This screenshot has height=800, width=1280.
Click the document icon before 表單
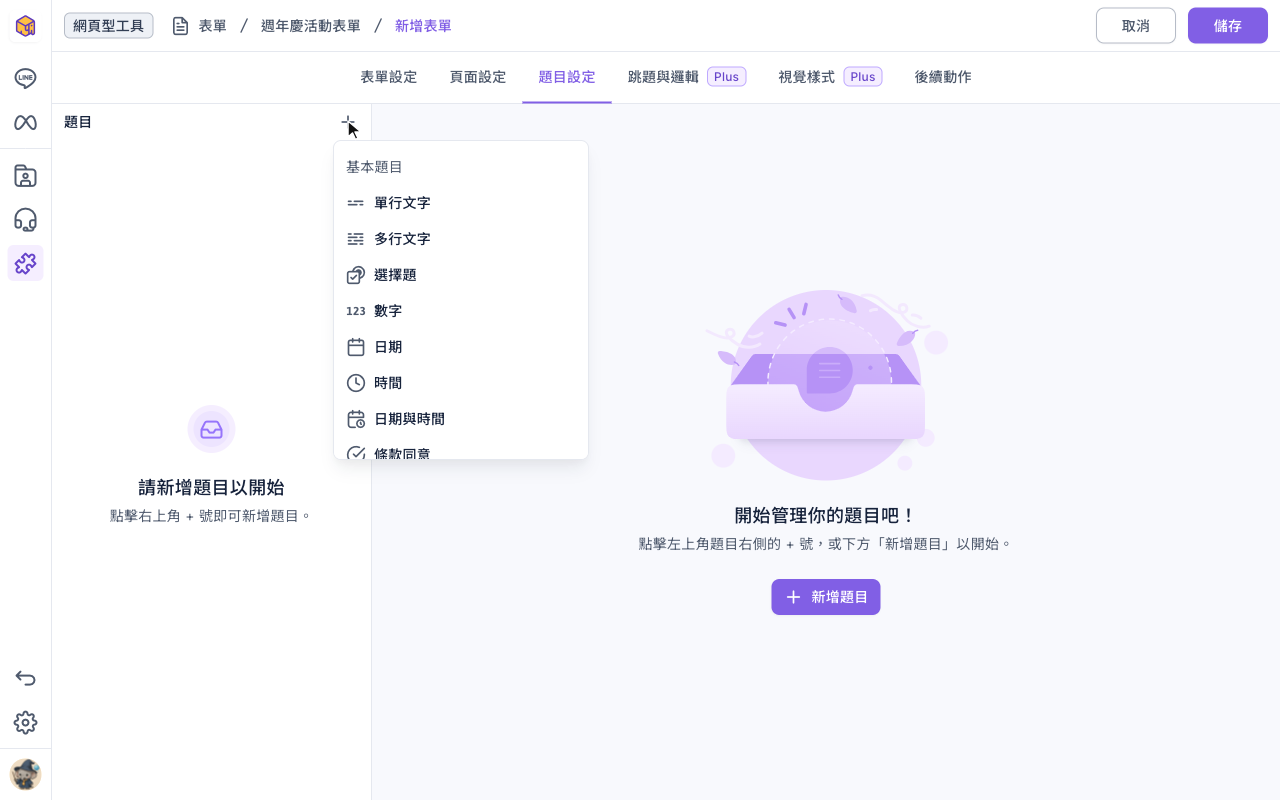180,26
